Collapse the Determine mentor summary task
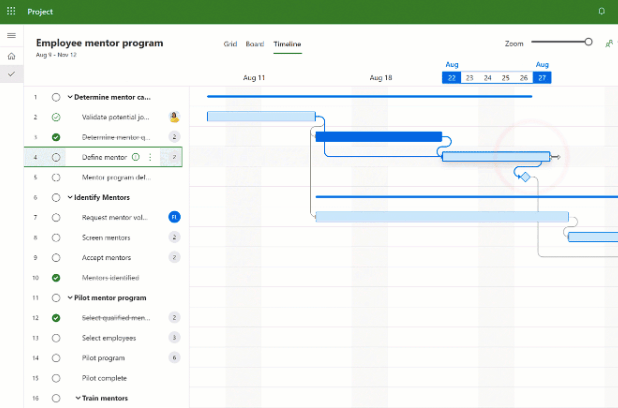The image size is (618, 408). coord(70,97)
